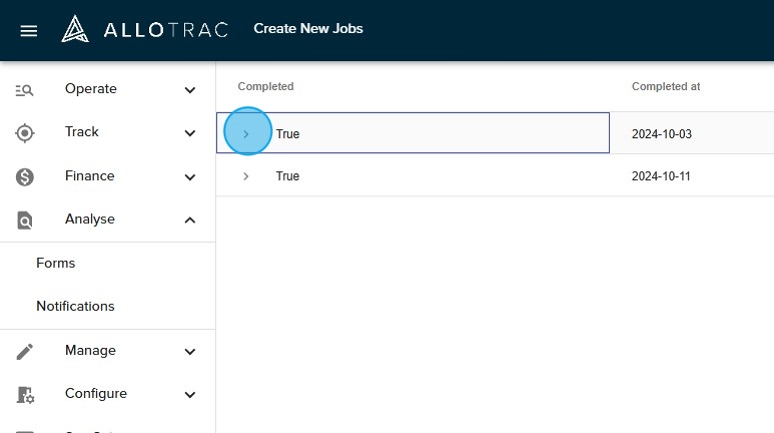Expand the Configure menu chevron
Screen dimensions: 774x433
click(190, 395)
